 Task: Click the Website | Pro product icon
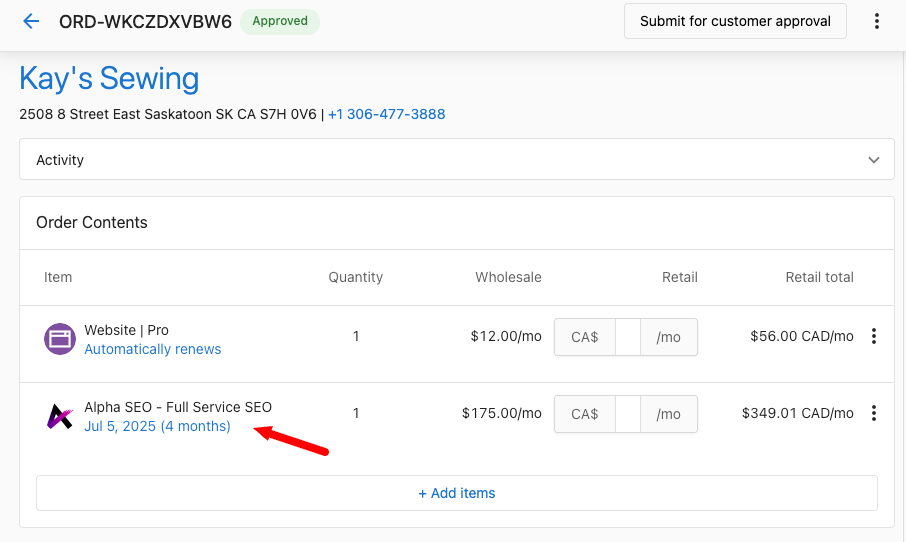[60, 339]
